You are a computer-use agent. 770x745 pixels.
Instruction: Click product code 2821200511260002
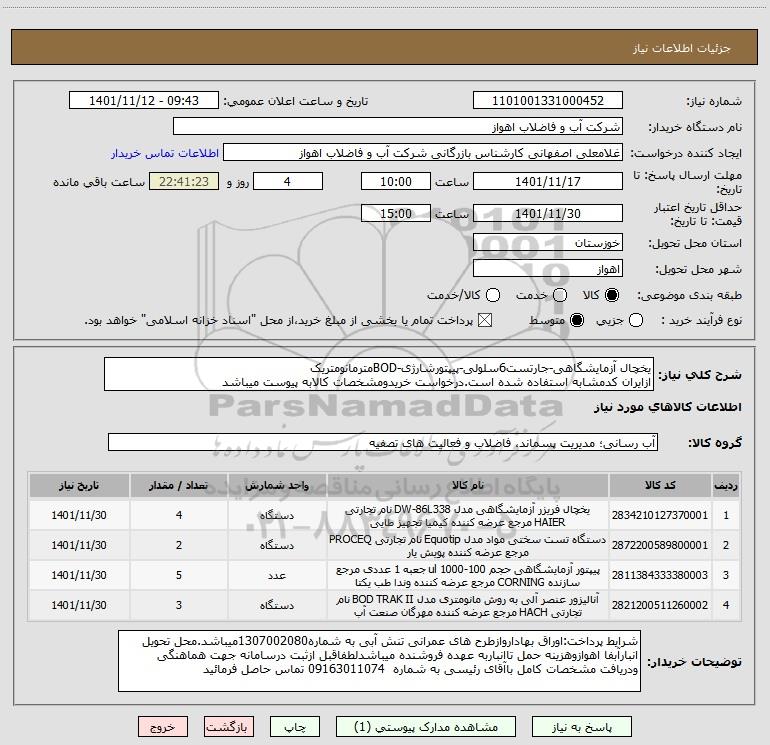pyautogui.click(x=660, y=605)
